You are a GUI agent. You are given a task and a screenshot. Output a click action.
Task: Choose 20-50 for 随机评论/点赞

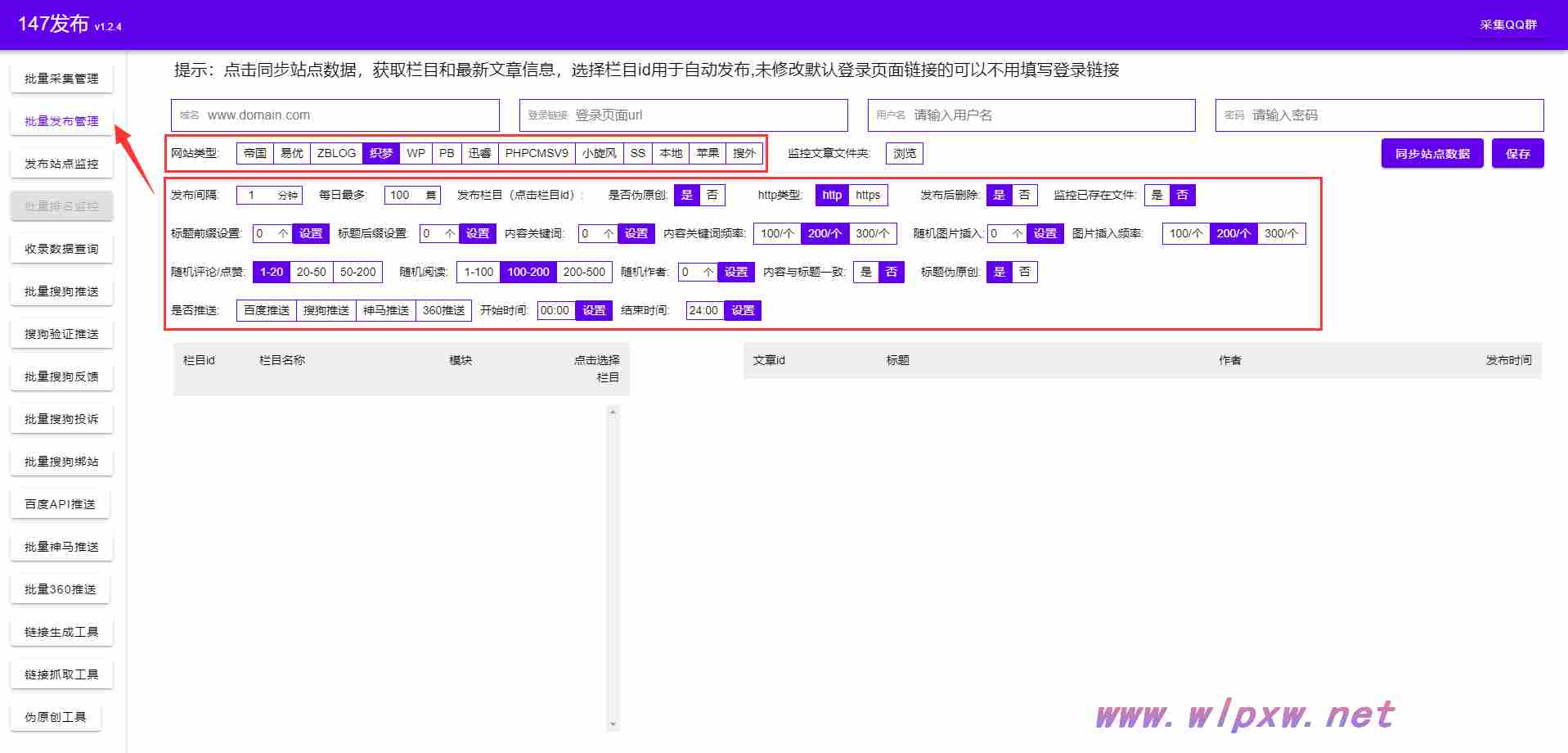[x=312, y=272]
